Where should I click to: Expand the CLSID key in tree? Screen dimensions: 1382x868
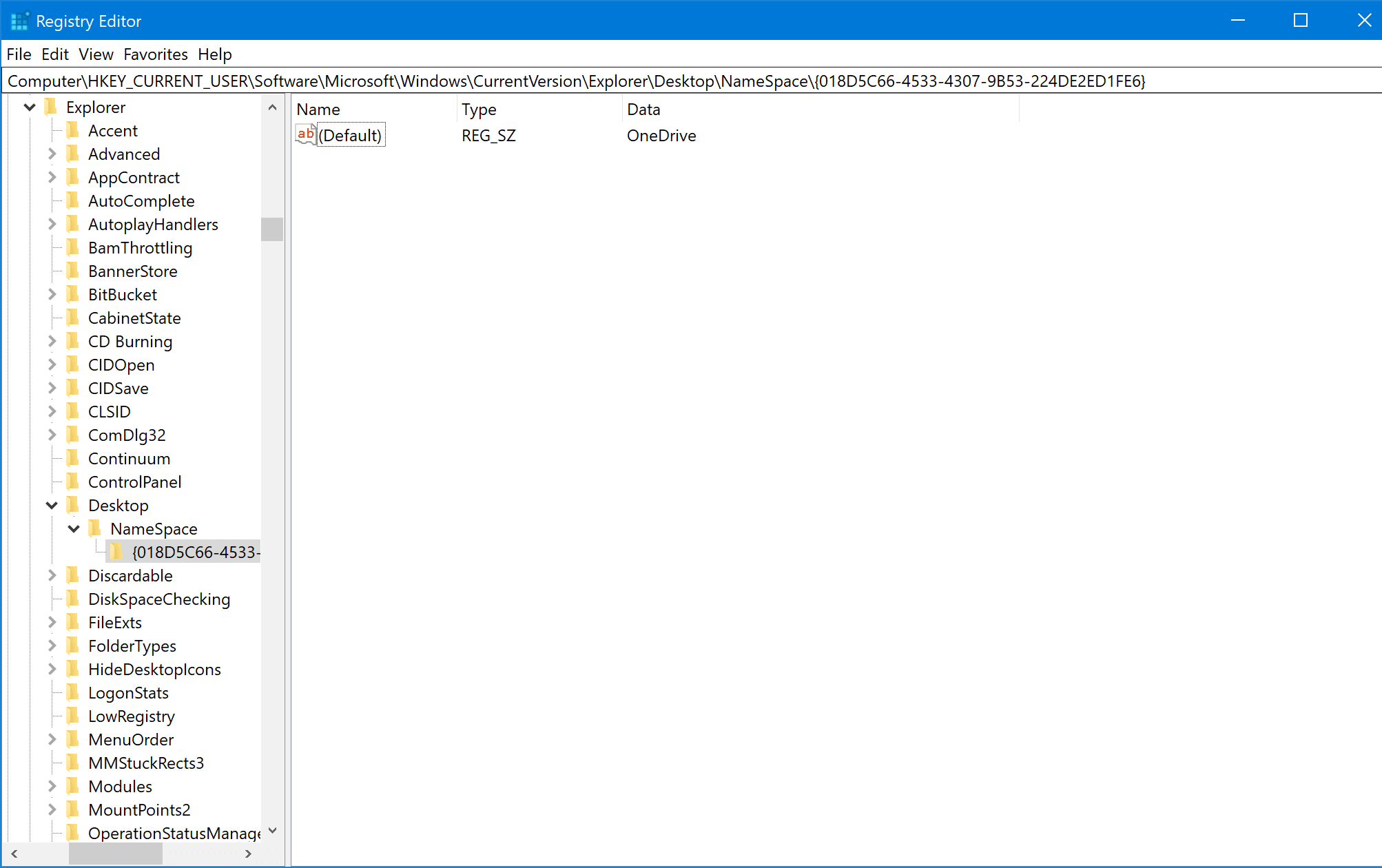(52, 412)
